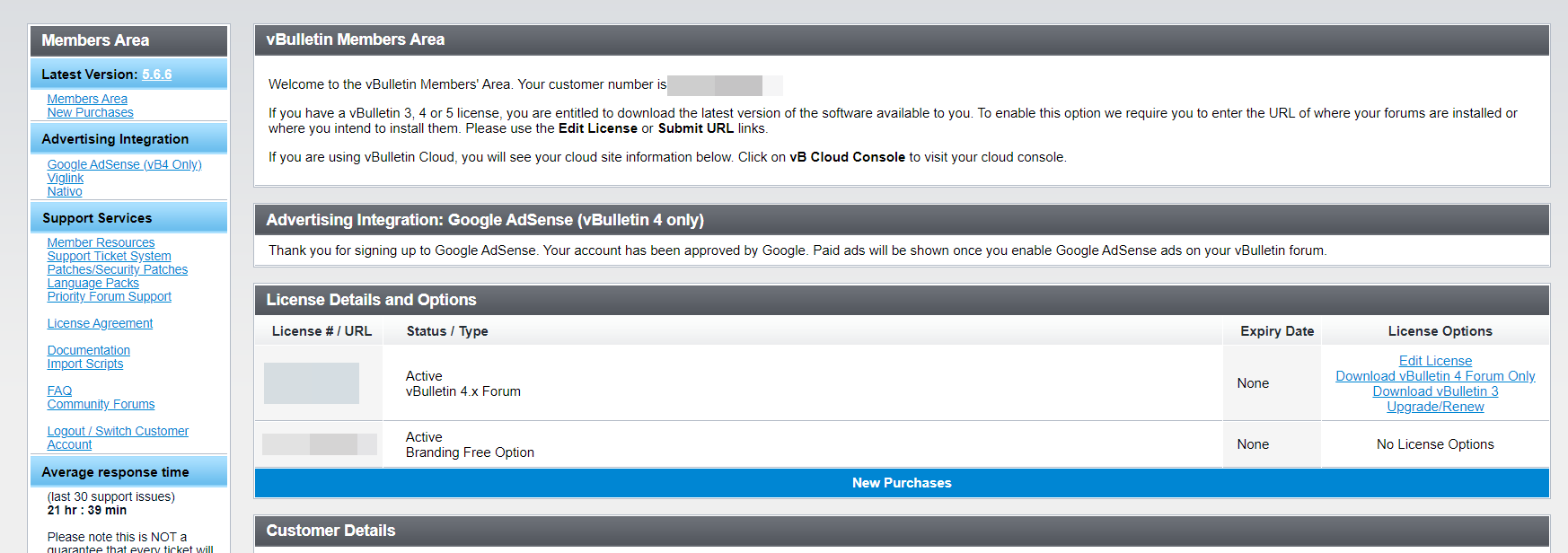Screen dimensions: 1568x553
Task: Click the Google AdSense (vBulletin 4 only) panel title
Action: [485, 220]
